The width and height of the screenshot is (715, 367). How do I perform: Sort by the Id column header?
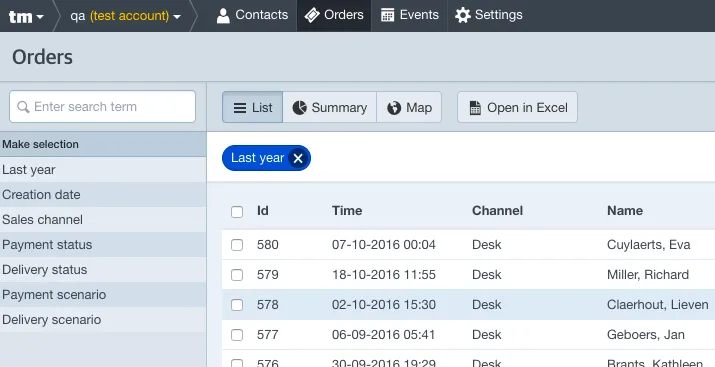(263, 211)
